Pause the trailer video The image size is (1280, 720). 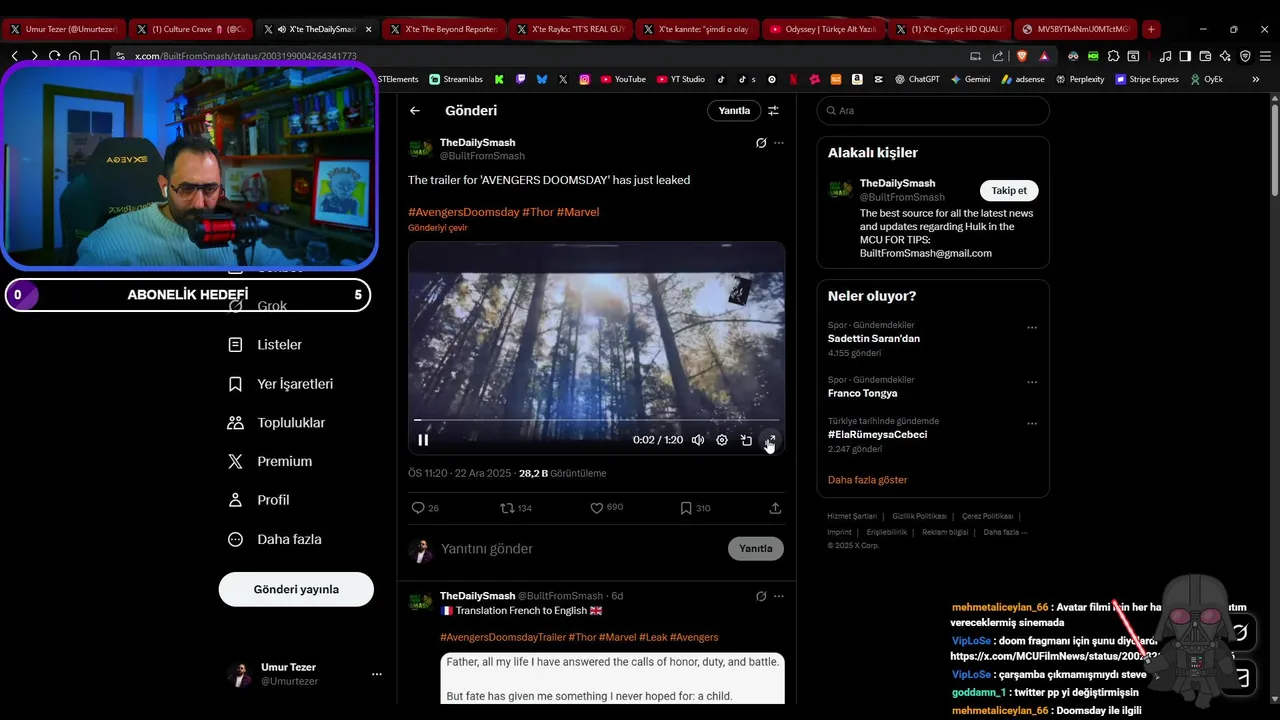coord(423,440)
